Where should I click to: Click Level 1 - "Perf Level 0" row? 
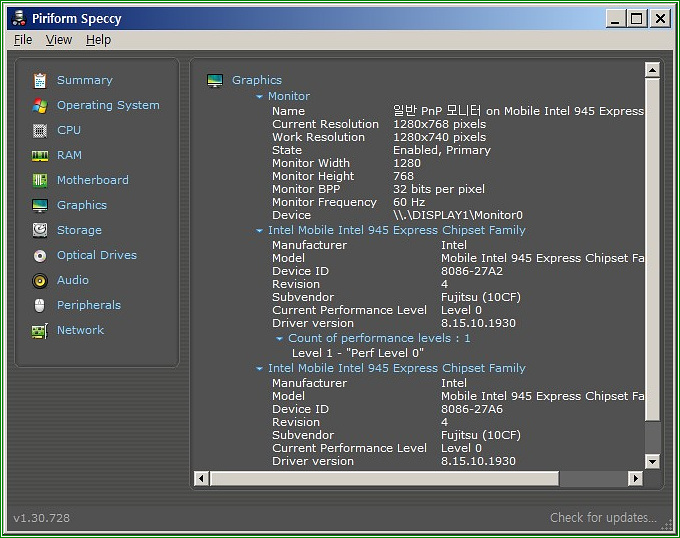click(358, 353)
